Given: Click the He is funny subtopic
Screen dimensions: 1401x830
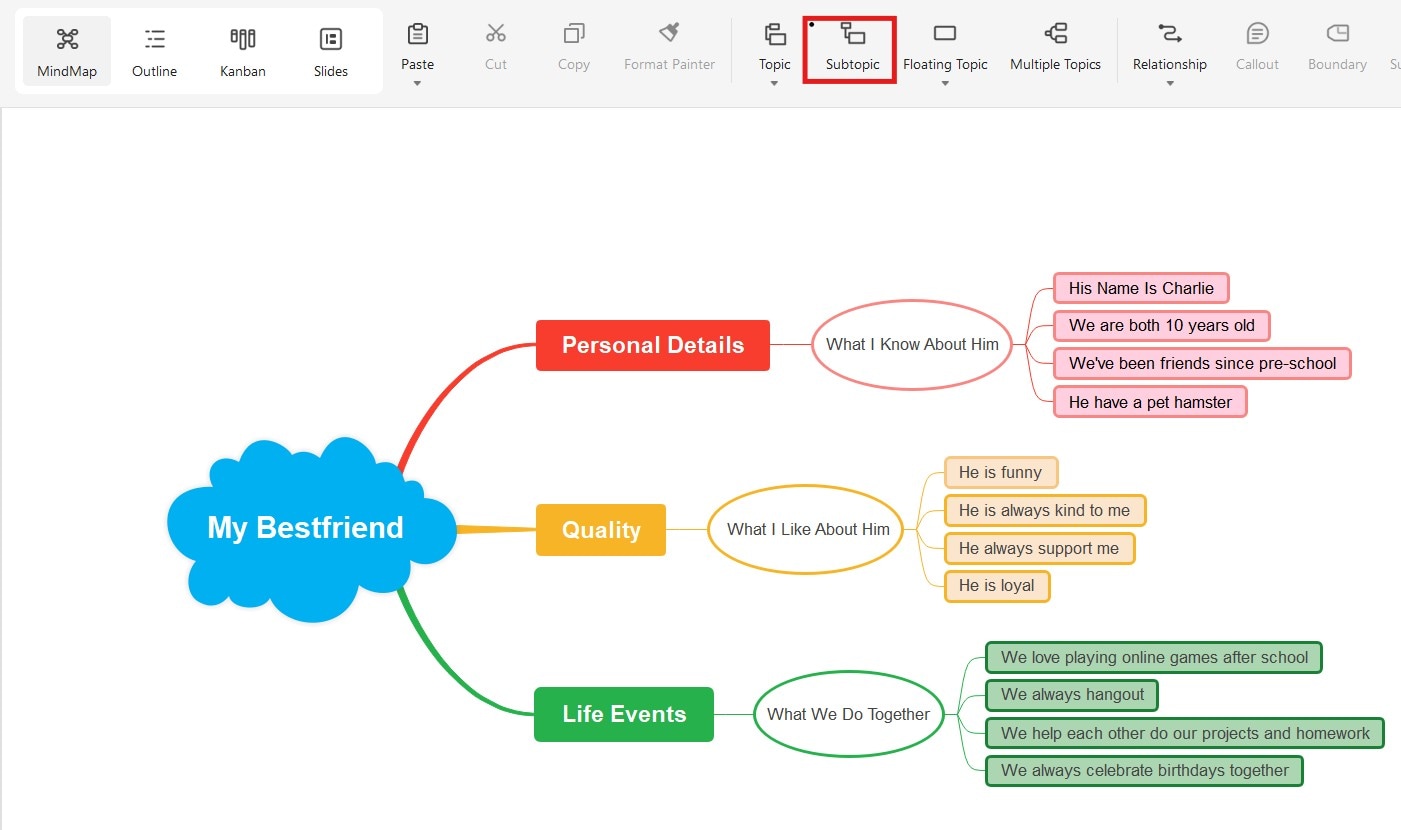Looking at the screenshot, I should [1001, 472].
